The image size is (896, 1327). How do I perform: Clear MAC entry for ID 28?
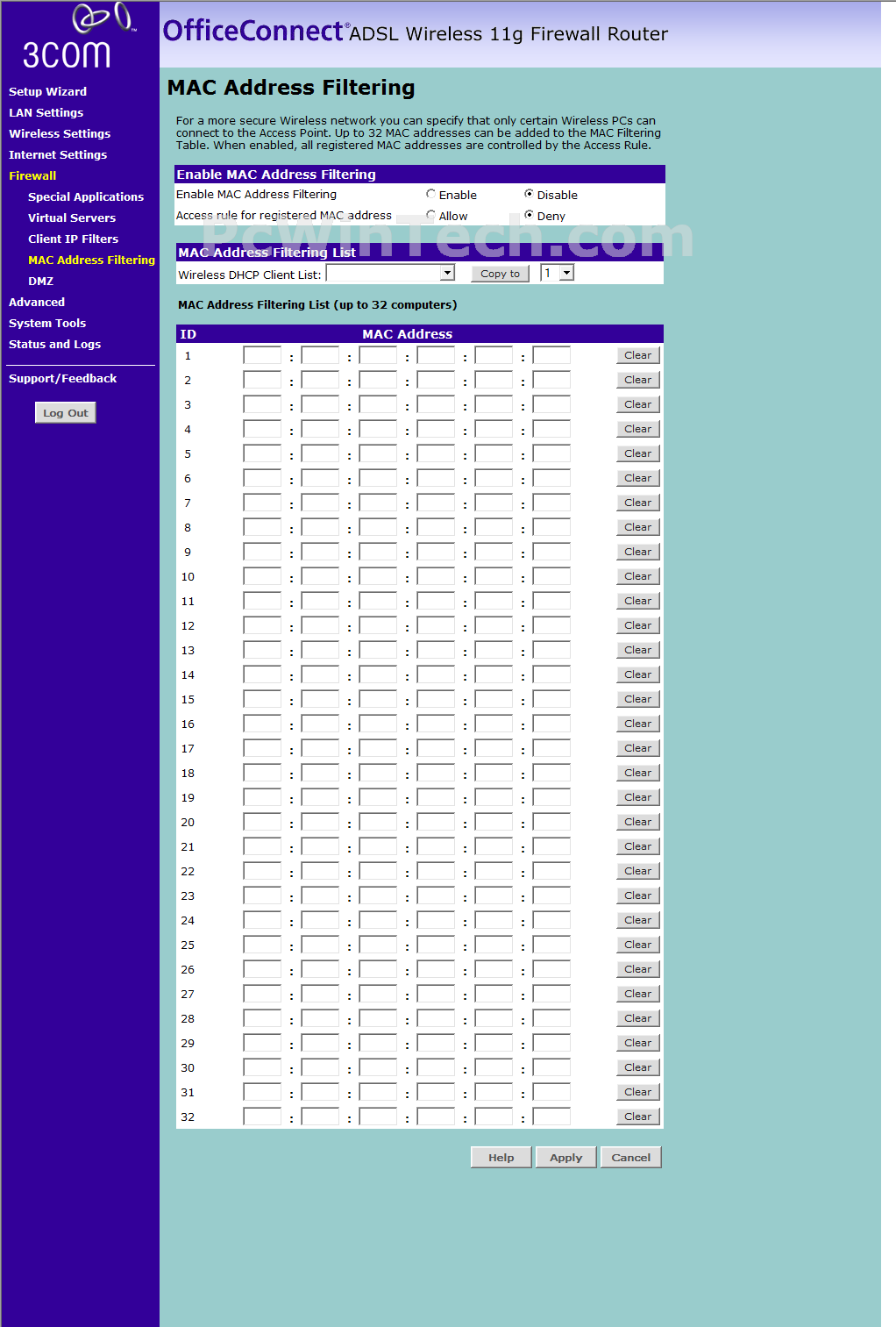tap(638, 1018)
